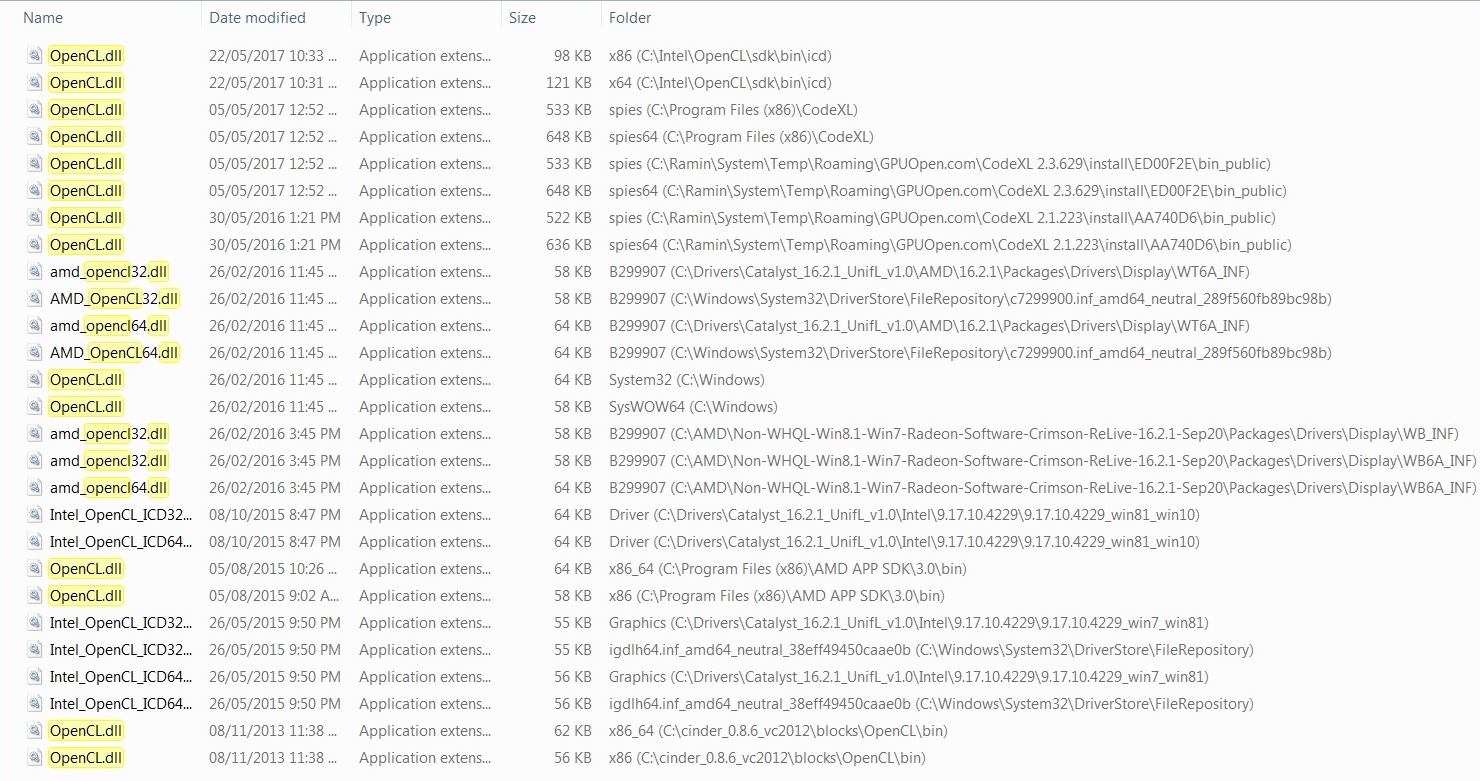This screenshot has width=1480, height=781.
Task: Click the file icon beside AMD_OpenCL64.dll
Action: point(34,352)
